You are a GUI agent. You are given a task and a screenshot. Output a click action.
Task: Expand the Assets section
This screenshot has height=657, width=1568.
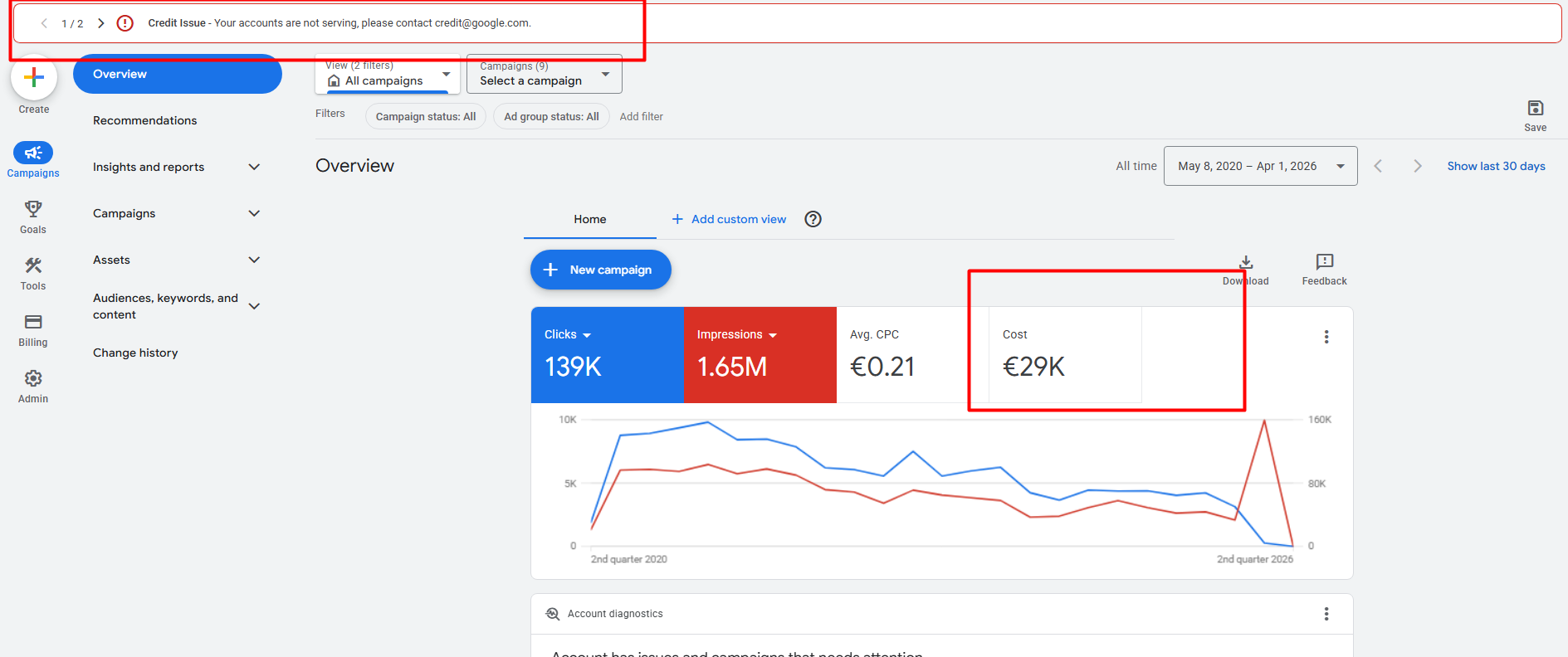(254, 260)
